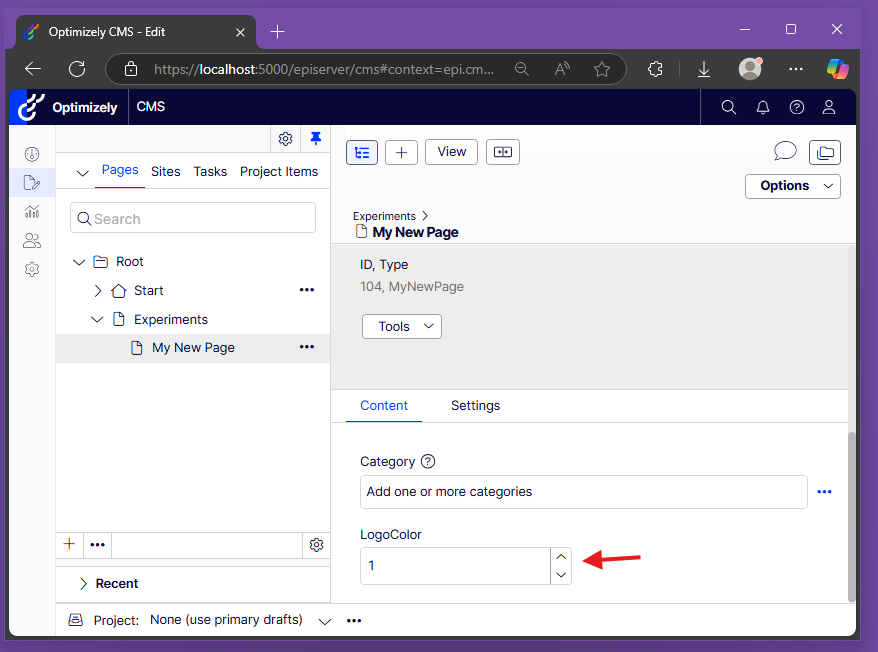Open the user profile icon in header
The image size is (878, 652).
829,107
